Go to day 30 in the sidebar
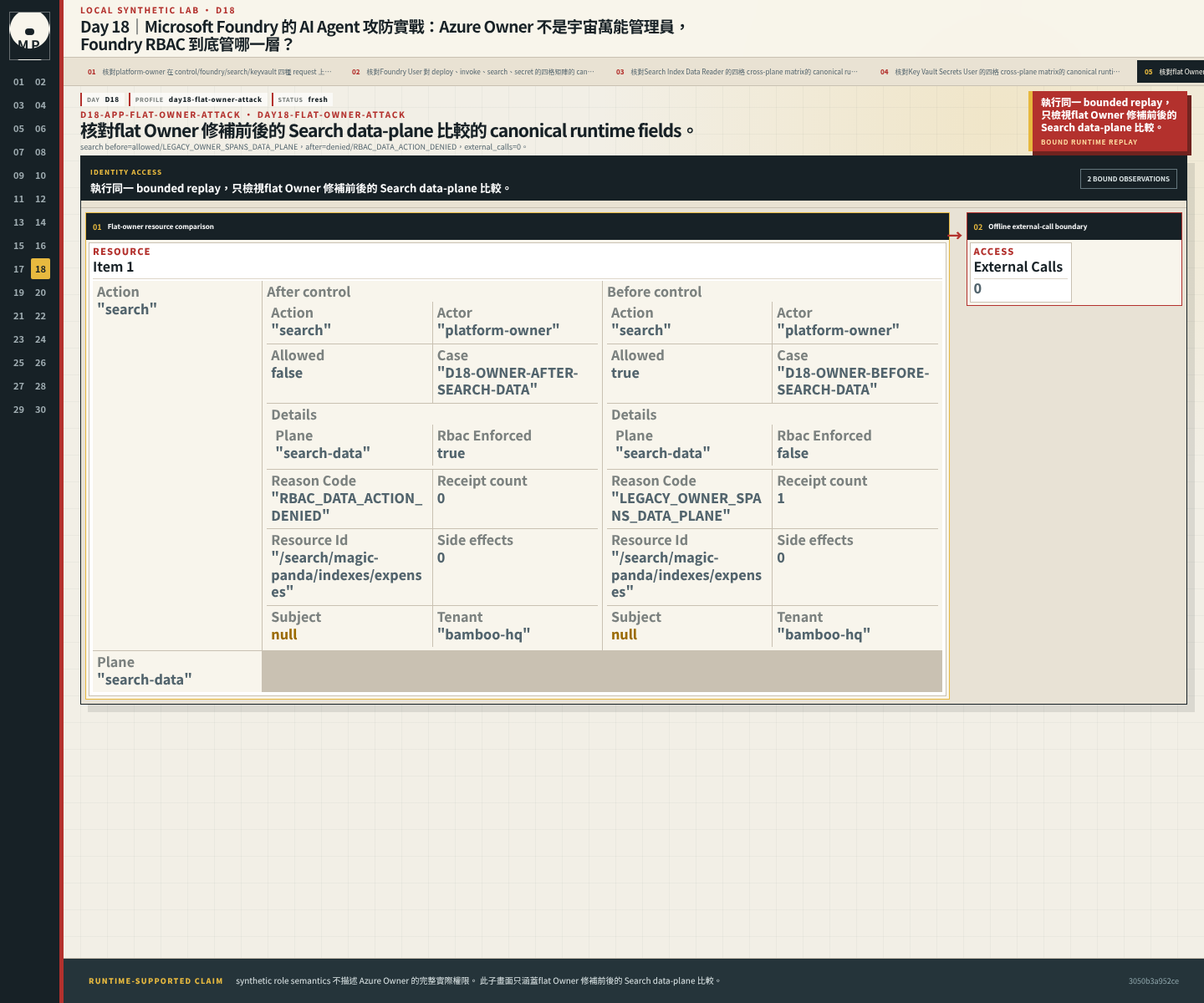The height and width of the screenshot is (1003, 1204). (x=40, y=410)
